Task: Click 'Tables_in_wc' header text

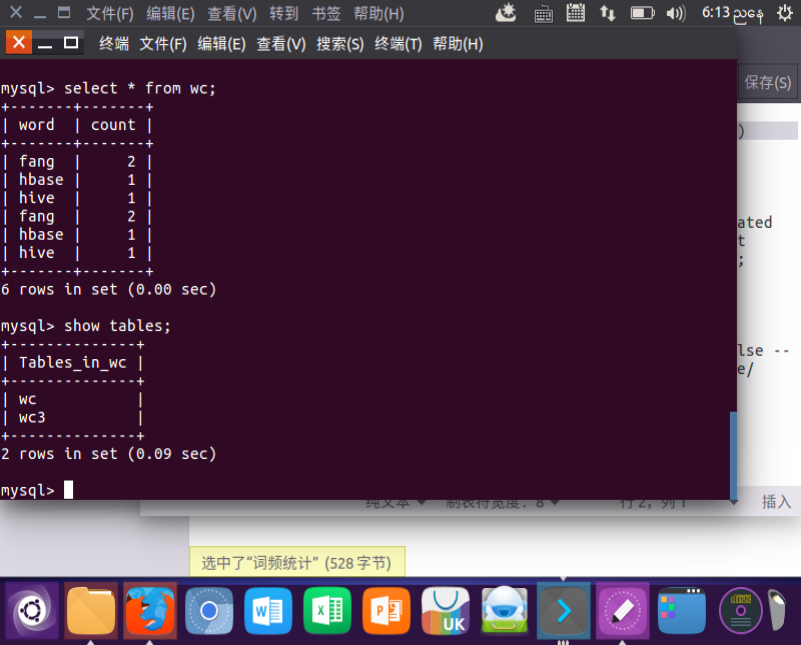Action: [x=73, y=363]
